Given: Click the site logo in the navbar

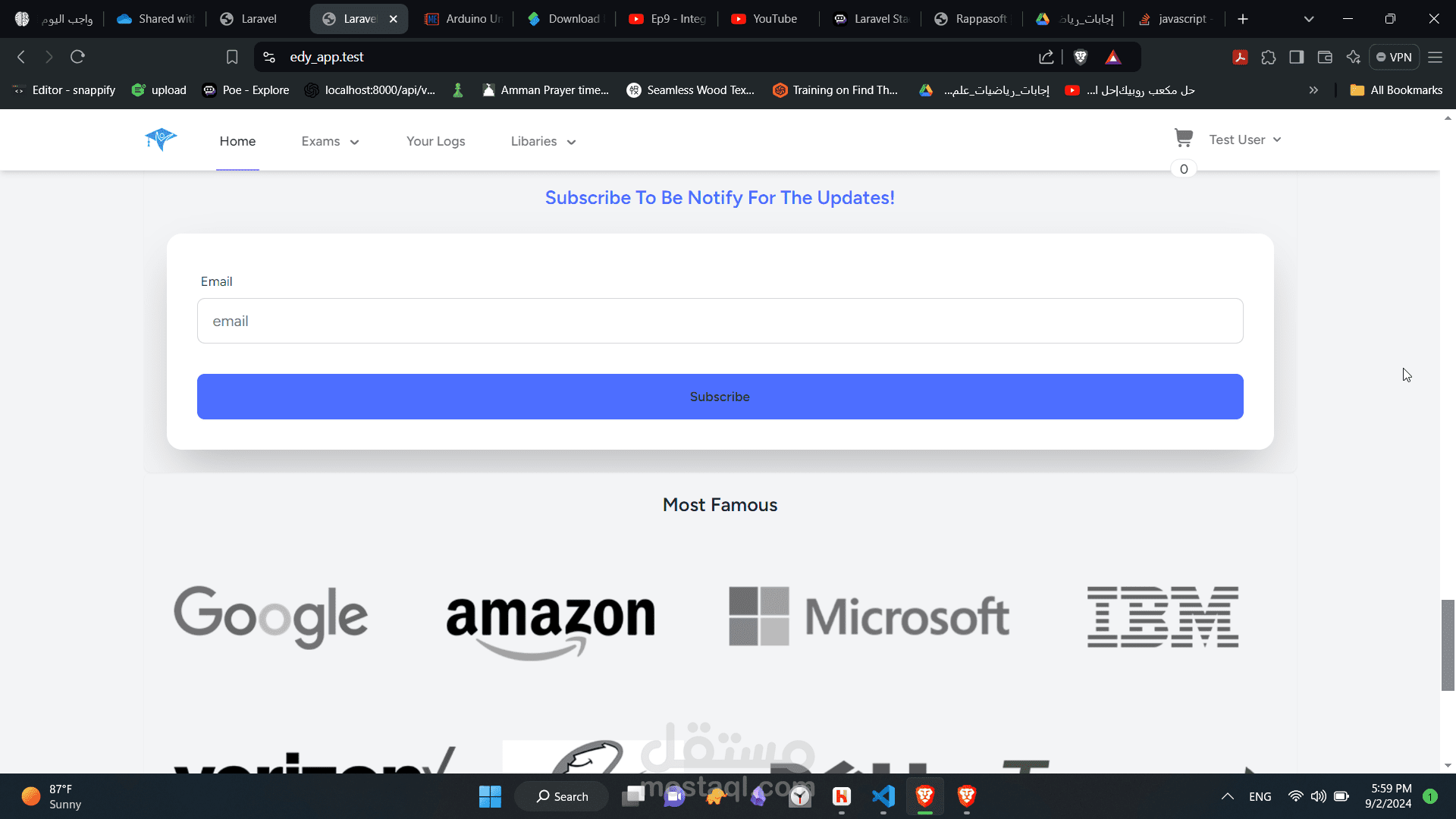Looking at the screenshot, I should click(161, 140).
